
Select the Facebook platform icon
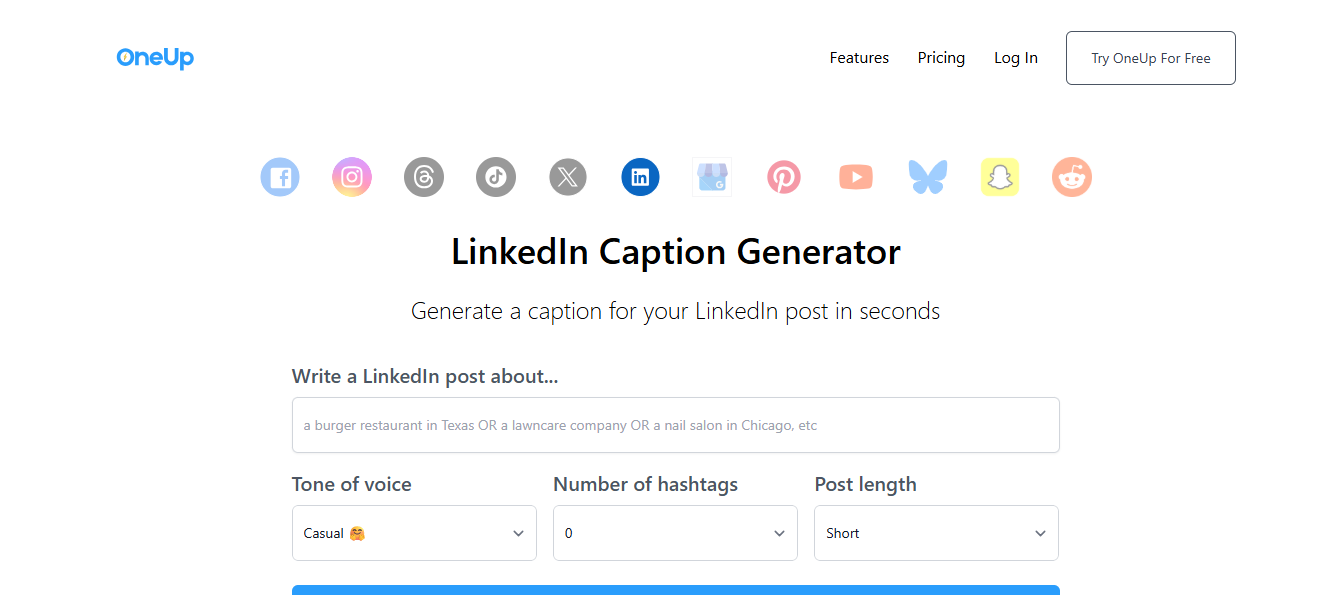point(280,178)
